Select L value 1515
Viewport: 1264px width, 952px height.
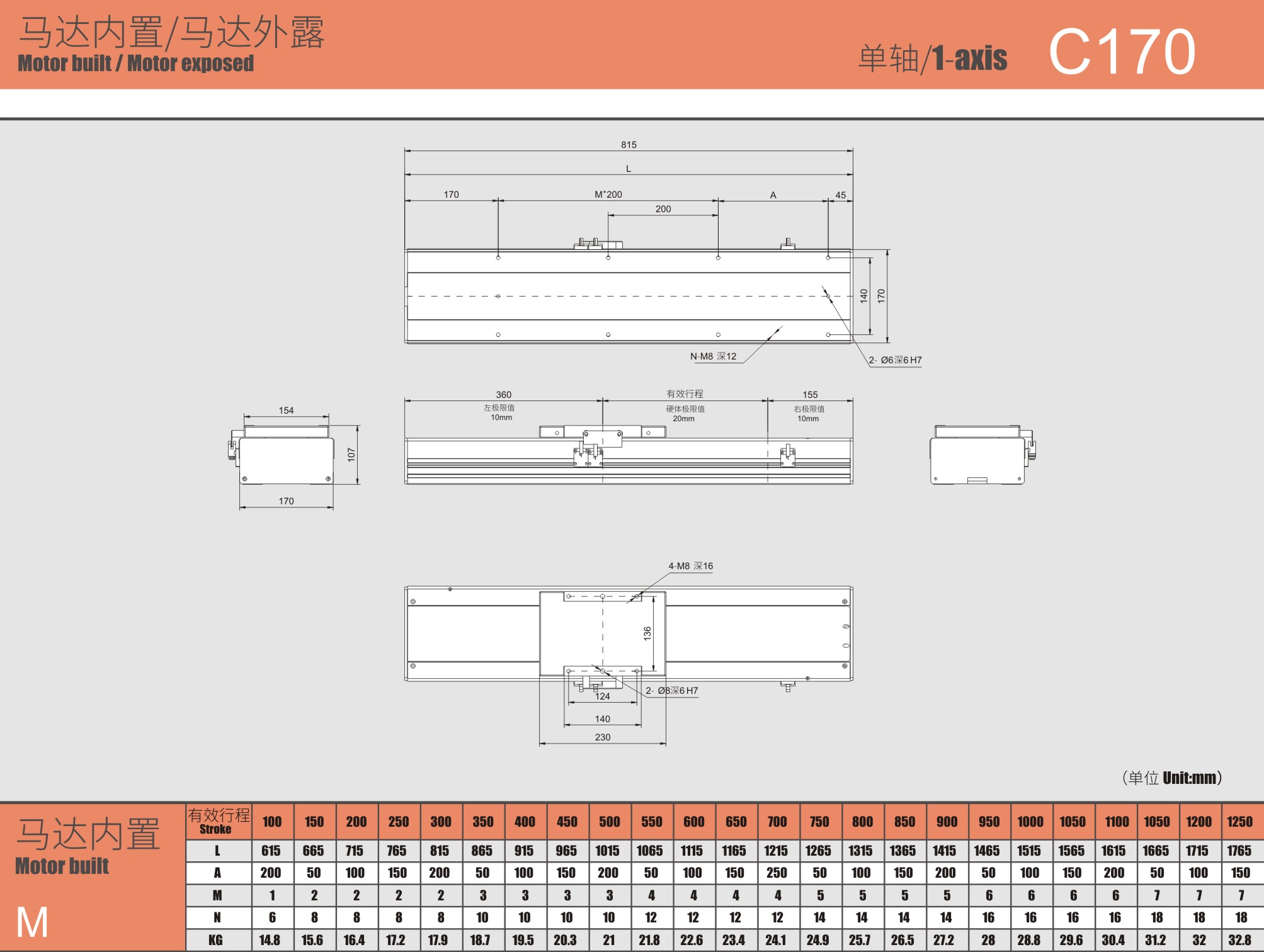pyautogui.click(x=1029, y=851)
